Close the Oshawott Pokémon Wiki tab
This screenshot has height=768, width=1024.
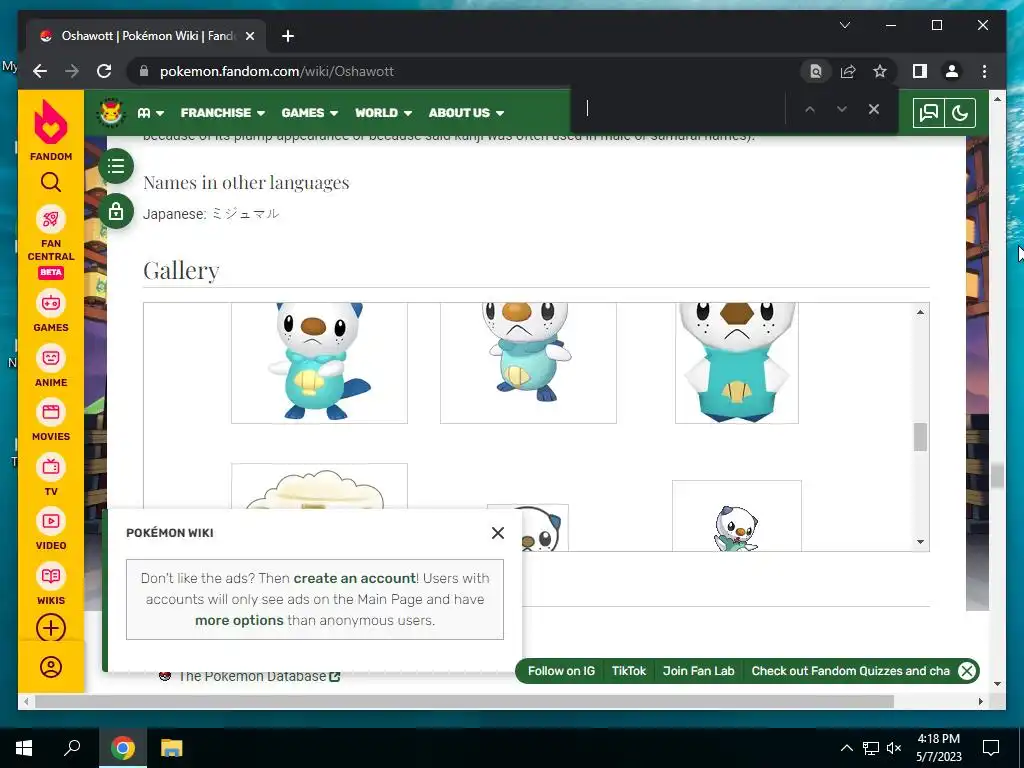coord(249,36)
